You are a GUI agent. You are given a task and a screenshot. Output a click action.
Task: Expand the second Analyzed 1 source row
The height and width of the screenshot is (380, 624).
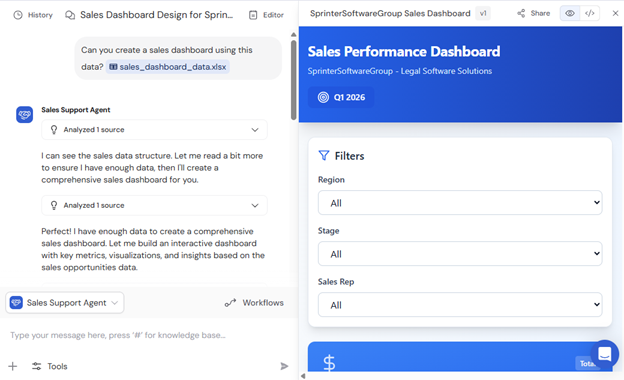(x=154, y=205)
